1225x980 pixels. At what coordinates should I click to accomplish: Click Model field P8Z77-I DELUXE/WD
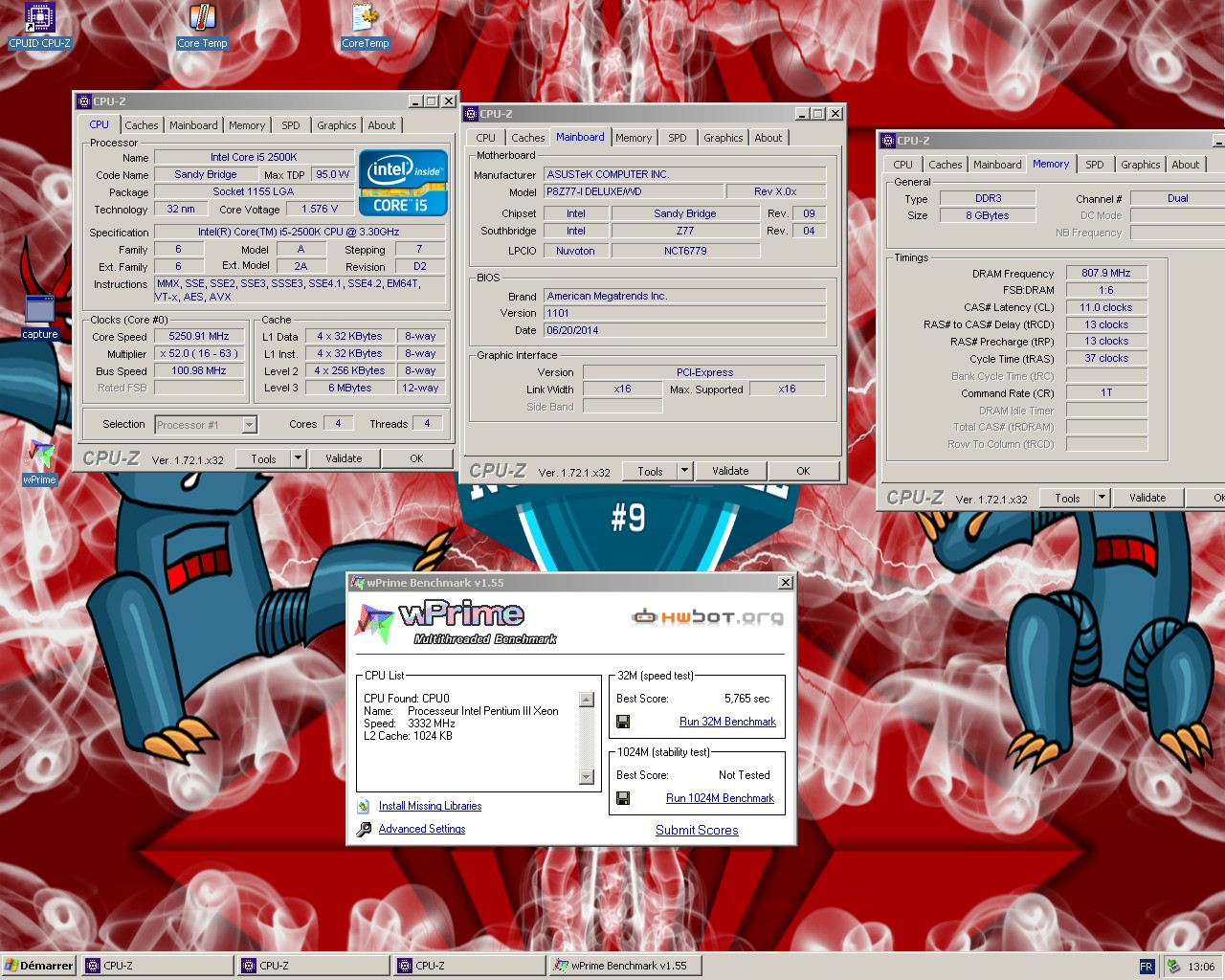pos(634,191)
